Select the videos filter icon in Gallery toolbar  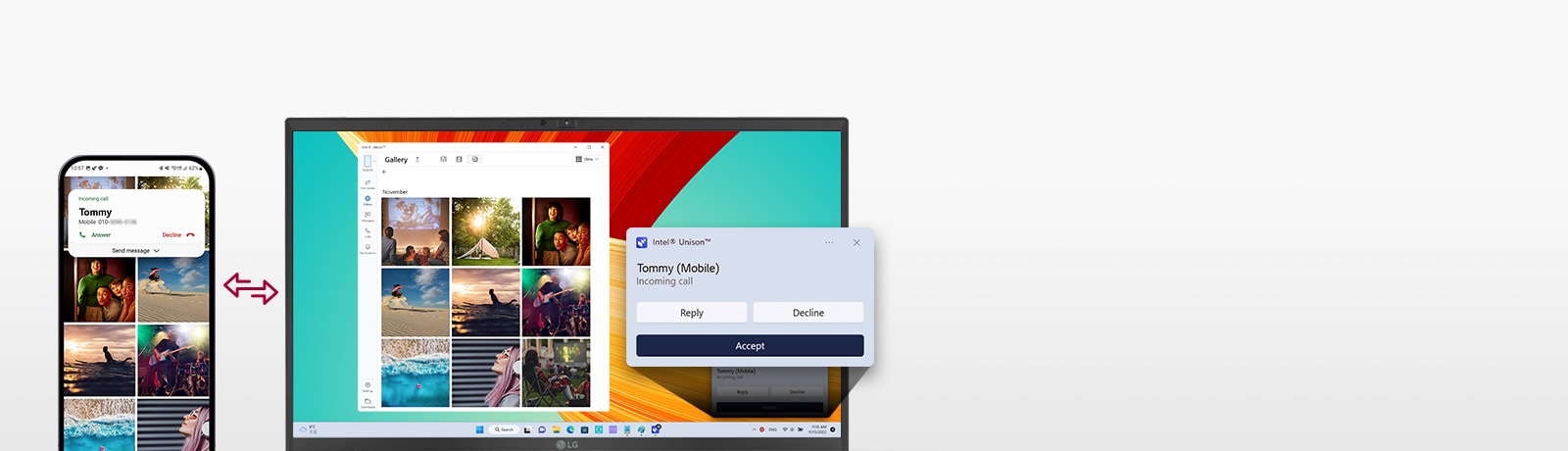pos(459,159)
